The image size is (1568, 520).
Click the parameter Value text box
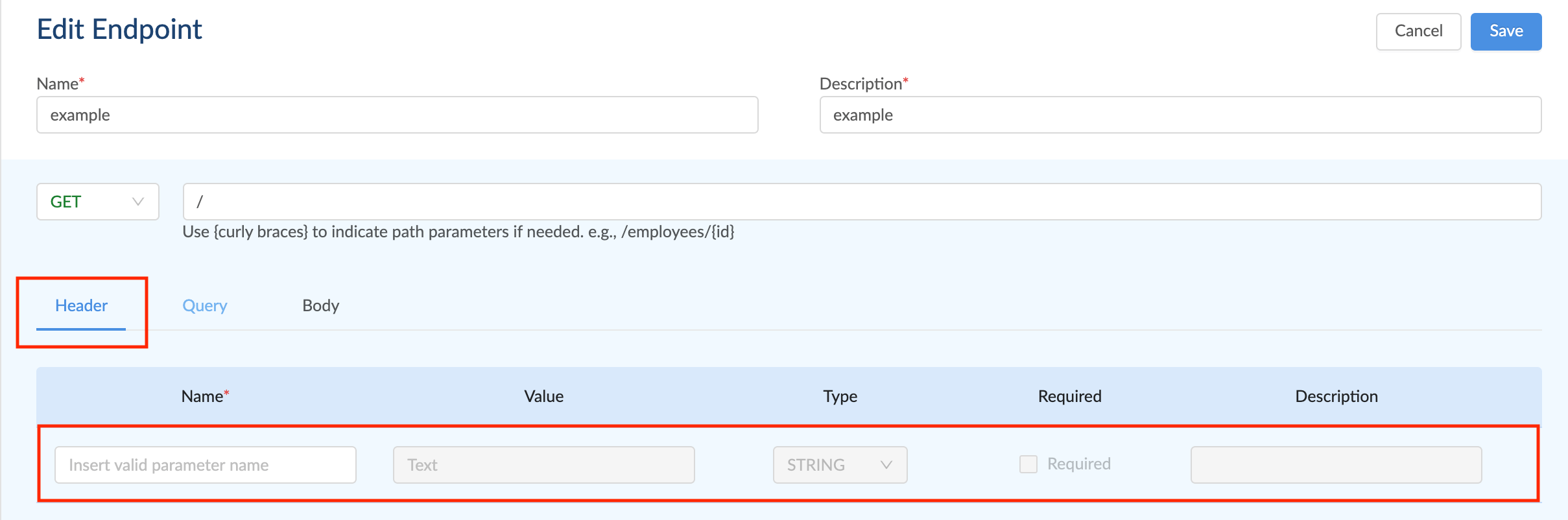click(543, 465)
